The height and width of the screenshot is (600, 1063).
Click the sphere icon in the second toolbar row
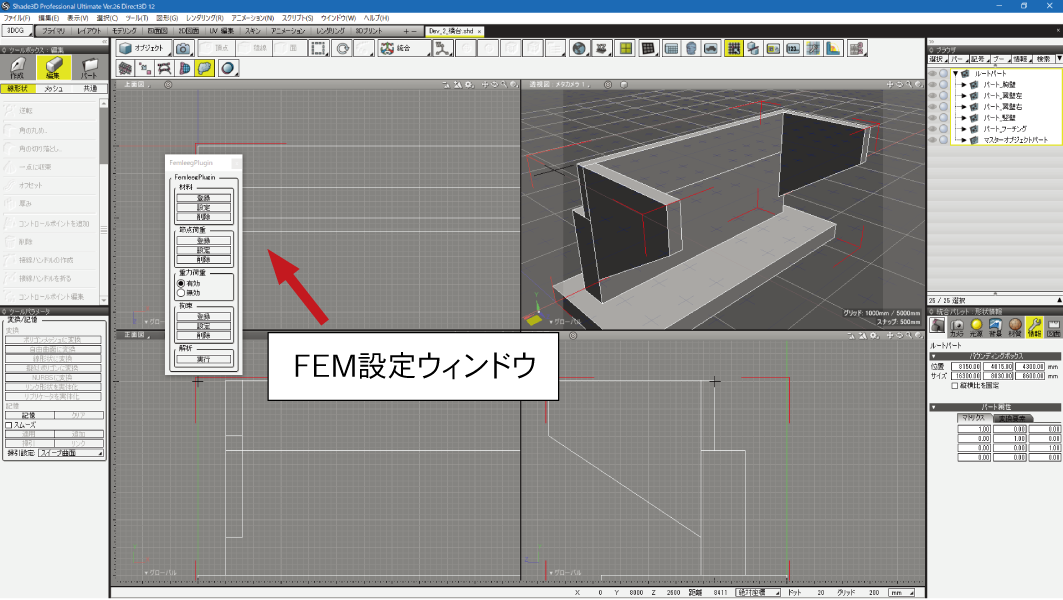(x=229, y=68)
